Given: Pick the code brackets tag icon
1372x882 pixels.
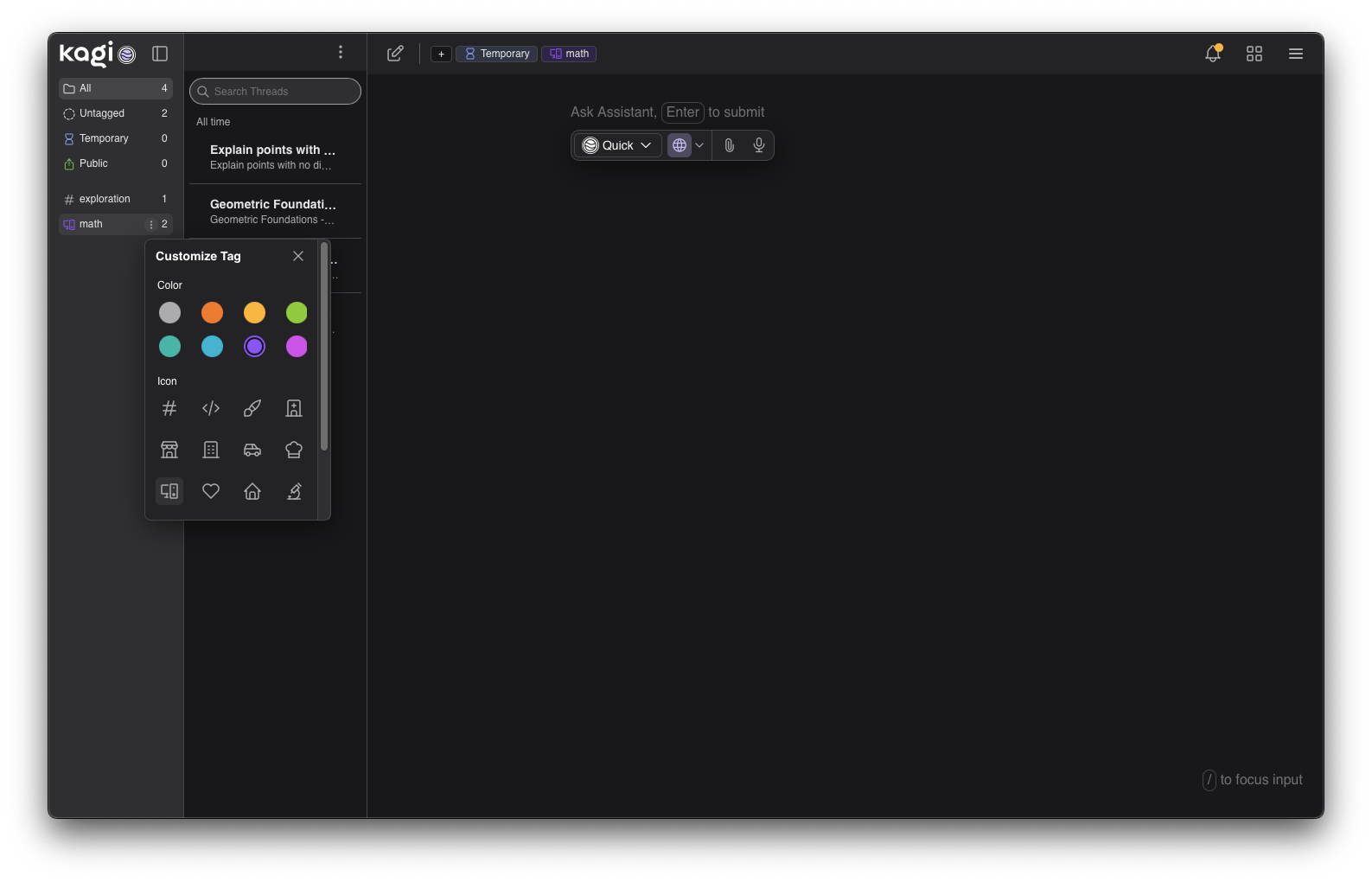Looking at the screenshot, I should click(211, 408).
